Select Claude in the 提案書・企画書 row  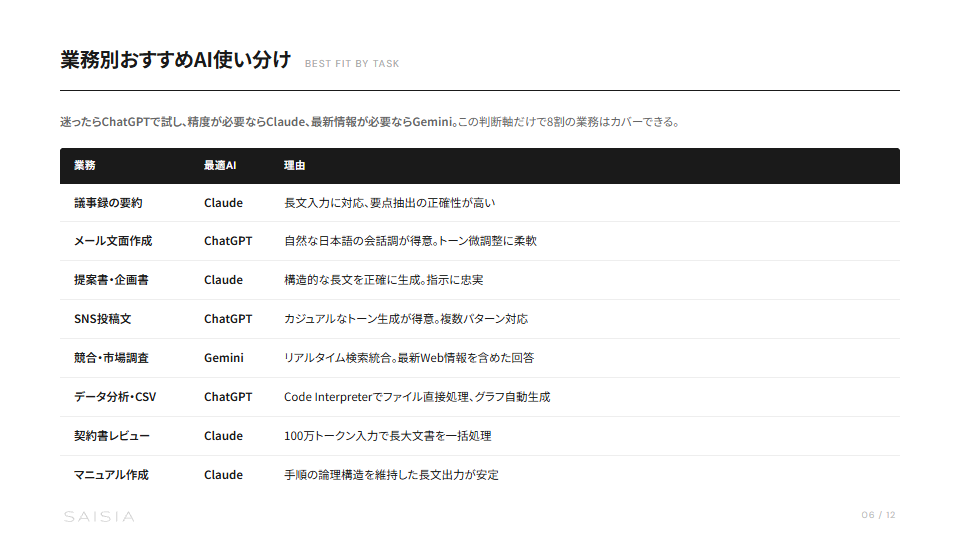pos(223,280)
